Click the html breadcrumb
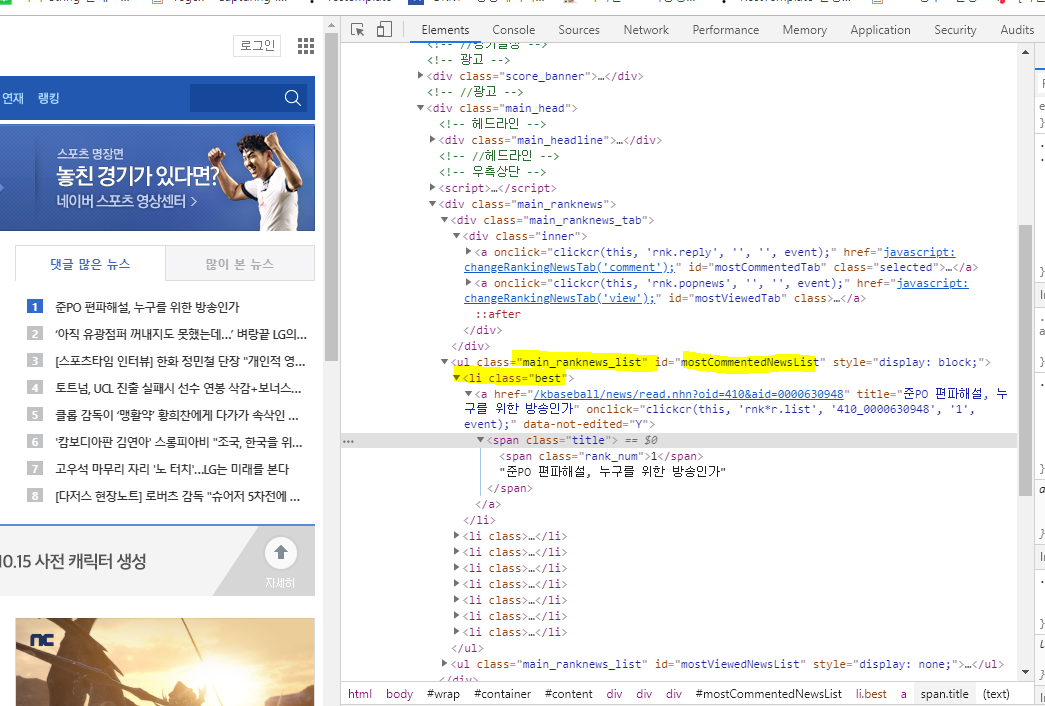The height and width of the screenshot is (706, 1045). [x=360, y=694]
